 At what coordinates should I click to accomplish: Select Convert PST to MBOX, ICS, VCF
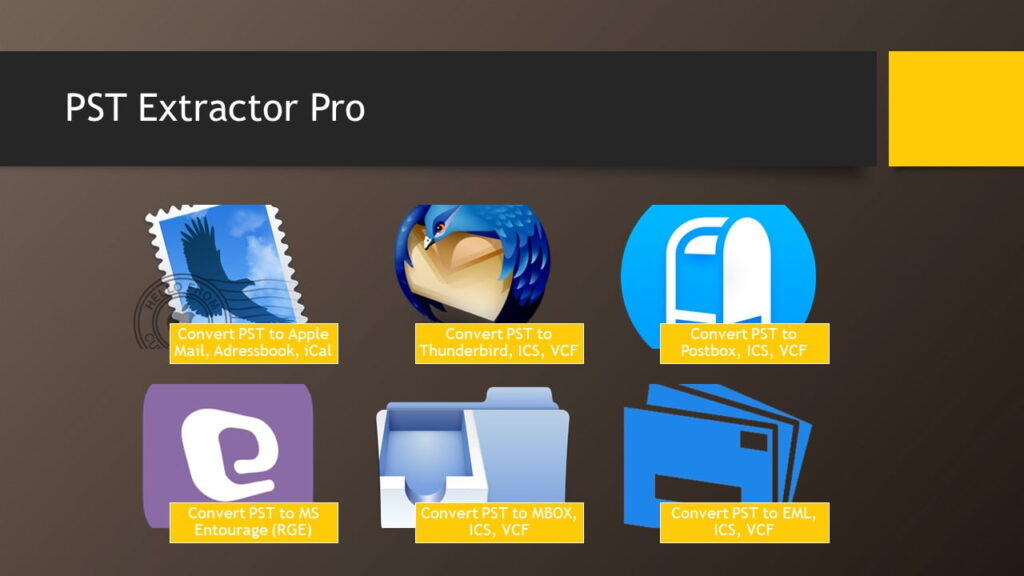click(499, 522)
